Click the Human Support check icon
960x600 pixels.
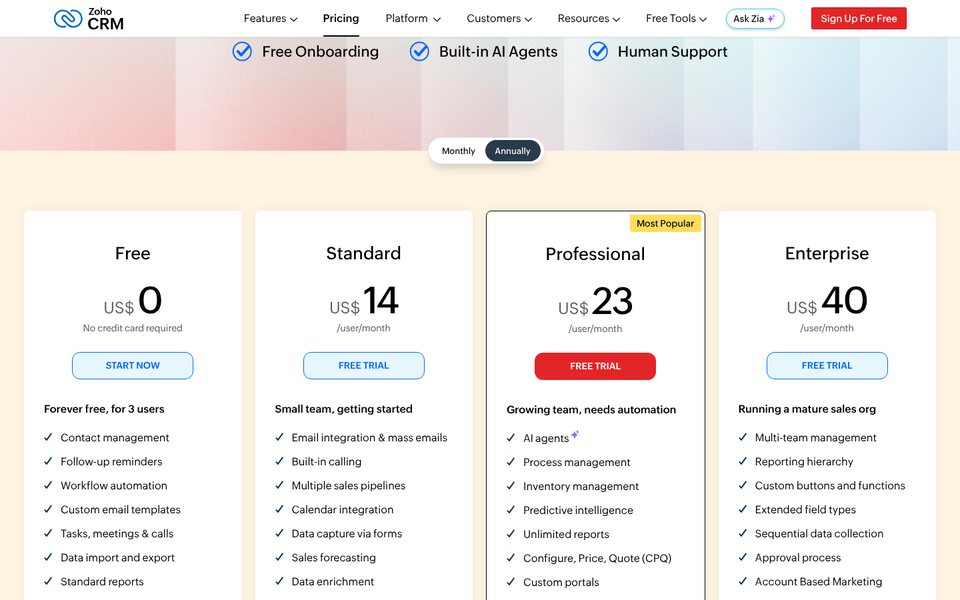click(x=598, y=51)
